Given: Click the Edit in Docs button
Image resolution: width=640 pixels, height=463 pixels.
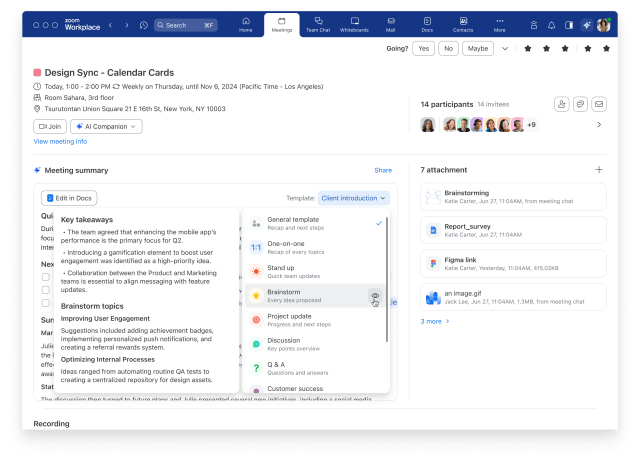Looking at the screenshot, I should click(x=69, y=199).
